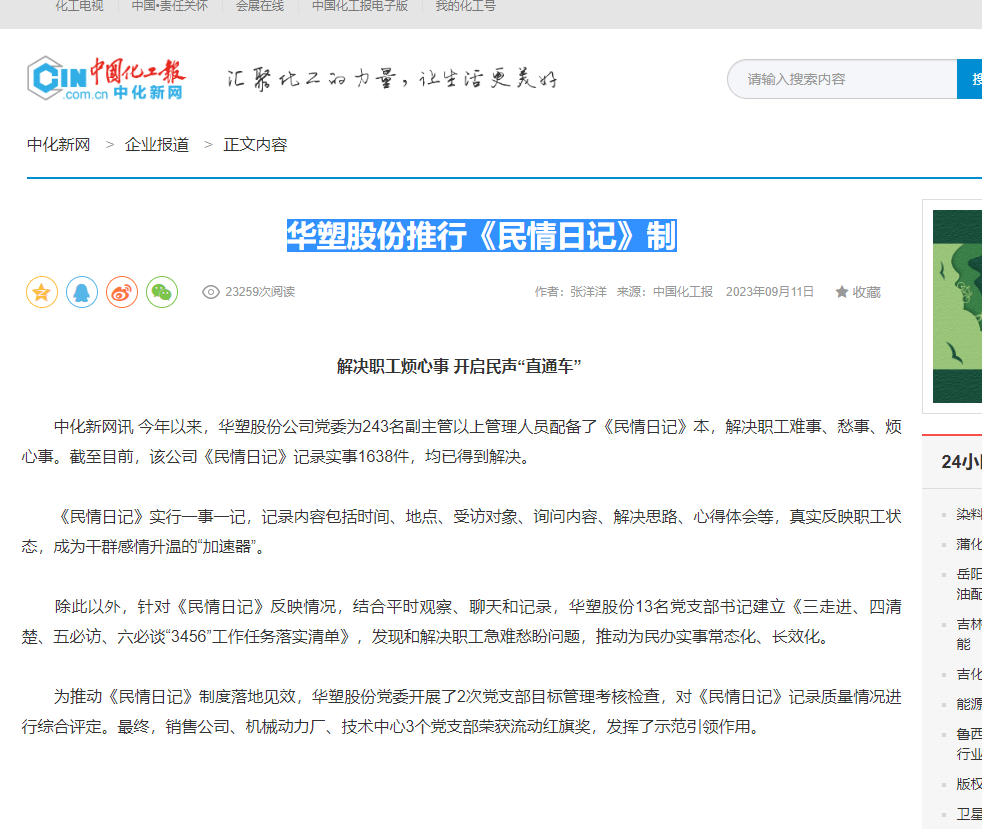Open 我的化工号 in top navigation
982x829 pixels.
pos(465,6)
